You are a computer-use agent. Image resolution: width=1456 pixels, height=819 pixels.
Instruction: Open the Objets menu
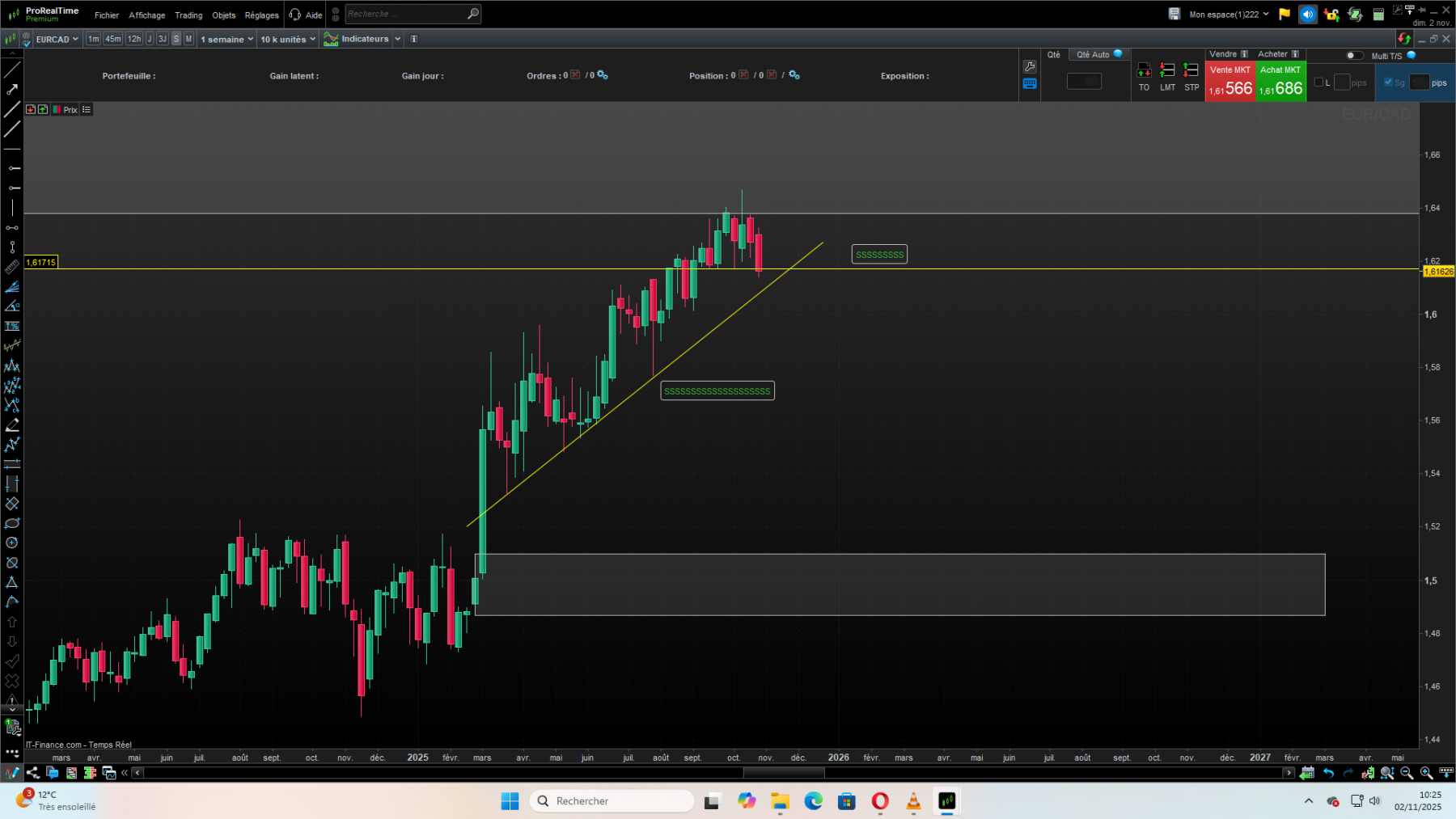pyautogui.click(x=224, y=15)
